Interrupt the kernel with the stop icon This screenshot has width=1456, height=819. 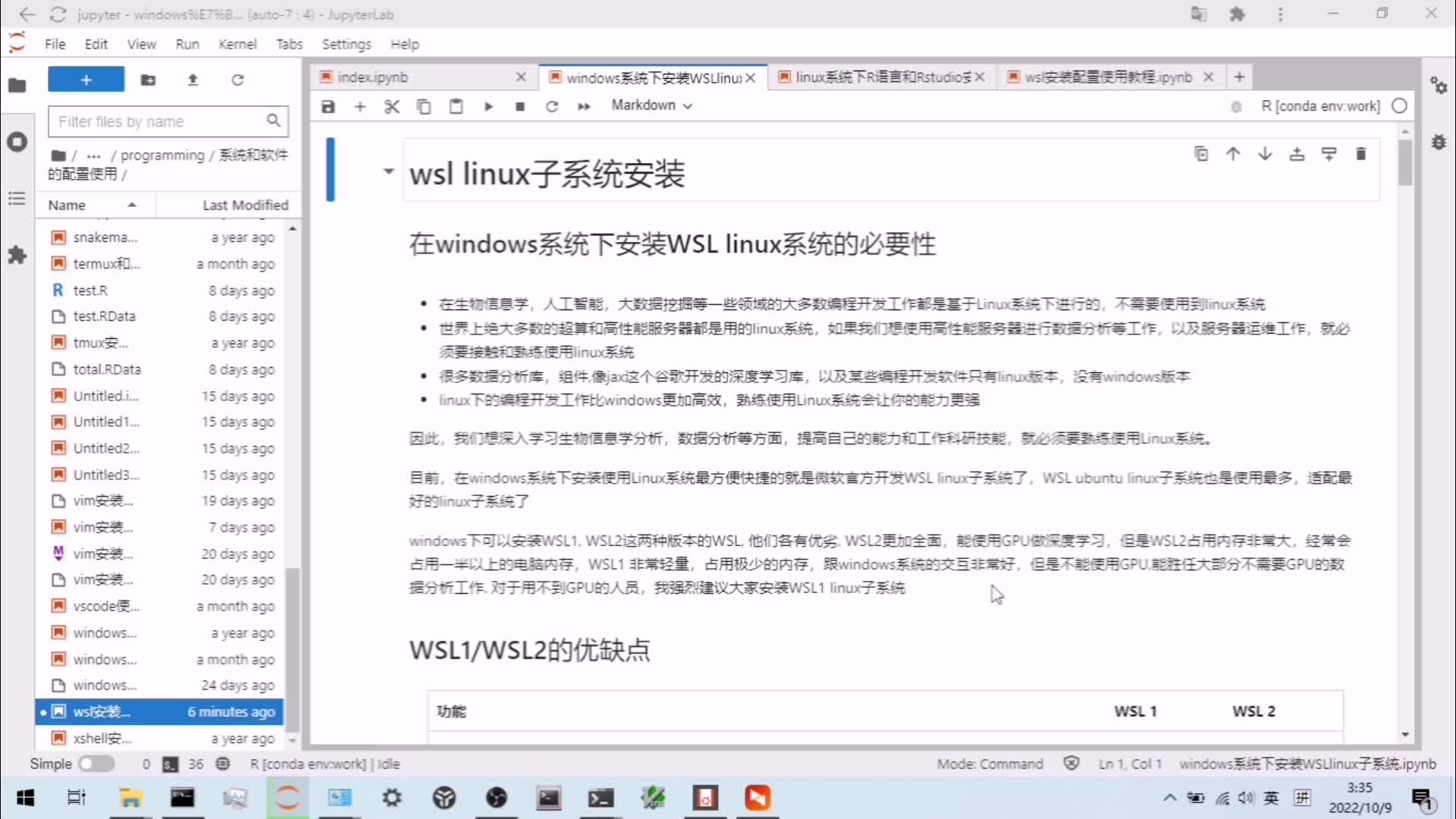pos(520,106)
